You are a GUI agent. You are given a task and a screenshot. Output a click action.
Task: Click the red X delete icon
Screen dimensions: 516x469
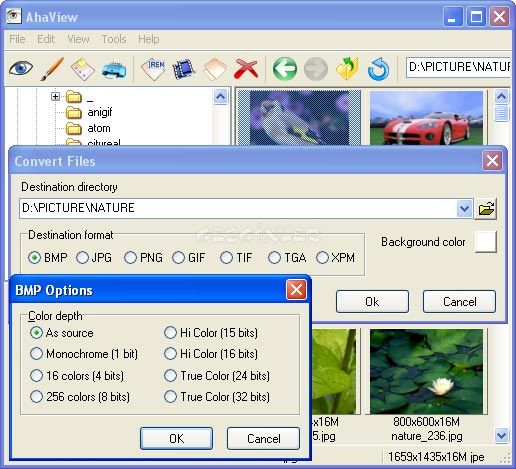246,69
